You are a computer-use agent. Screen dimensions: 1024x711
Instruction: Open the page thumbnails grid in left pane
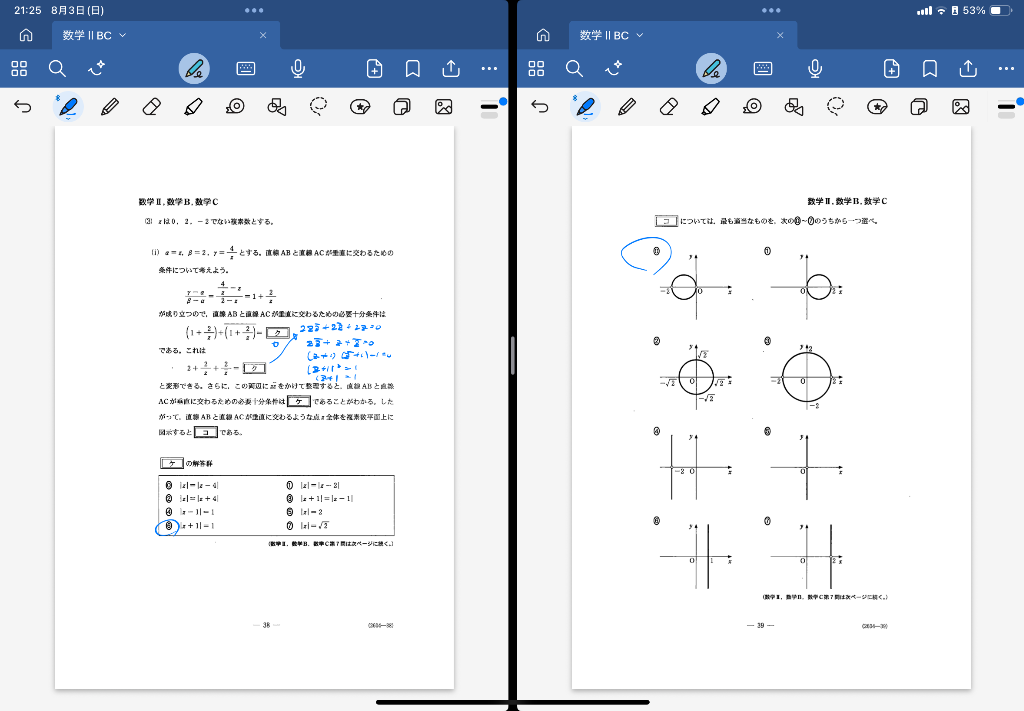[x=19, y=68]
